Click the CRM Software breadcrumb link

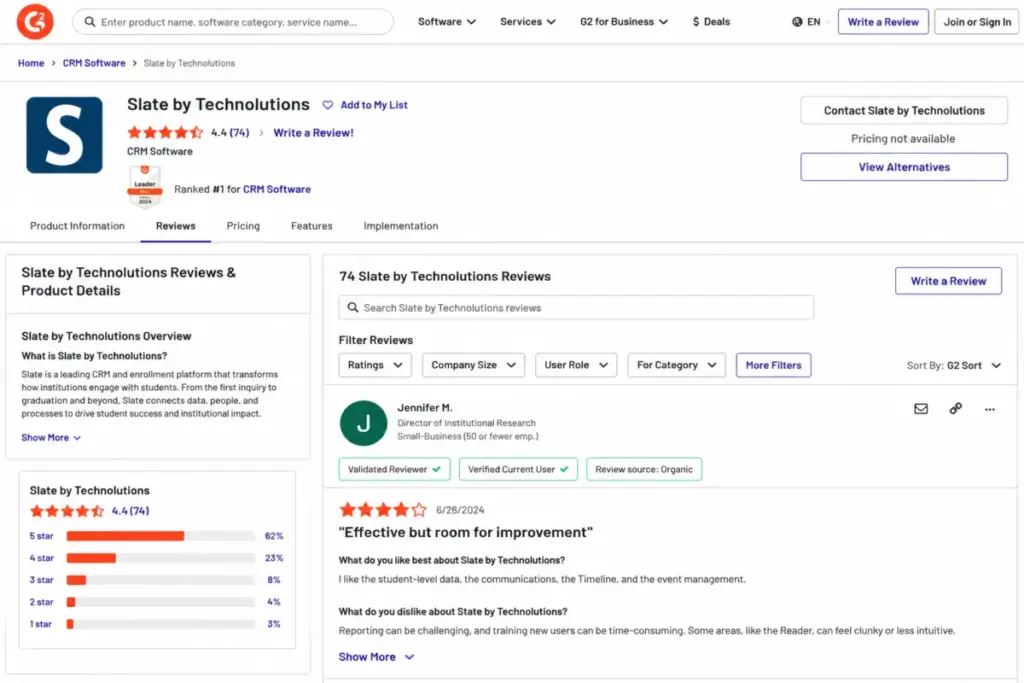click(94, 63)
